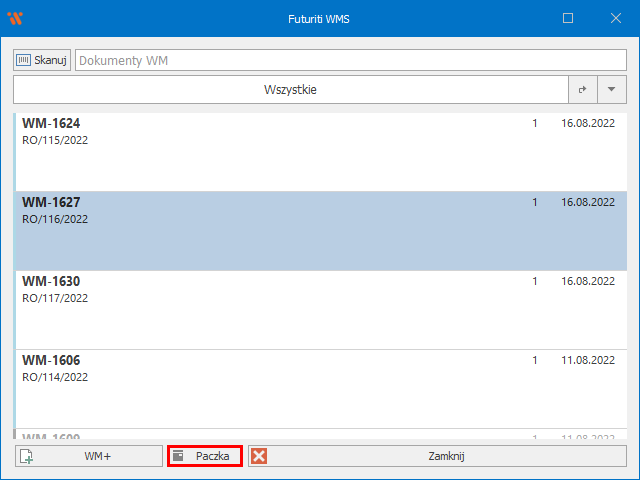Click the Skanuj barcode scan button

tap(42, 60)
